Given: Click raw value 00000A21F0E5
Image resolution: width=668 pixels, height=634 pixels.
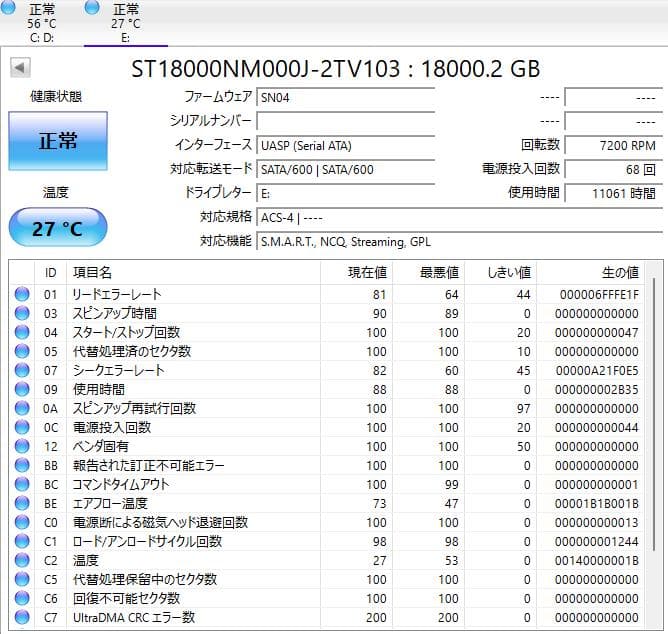Looking at the screenshot, I should 597,370.
